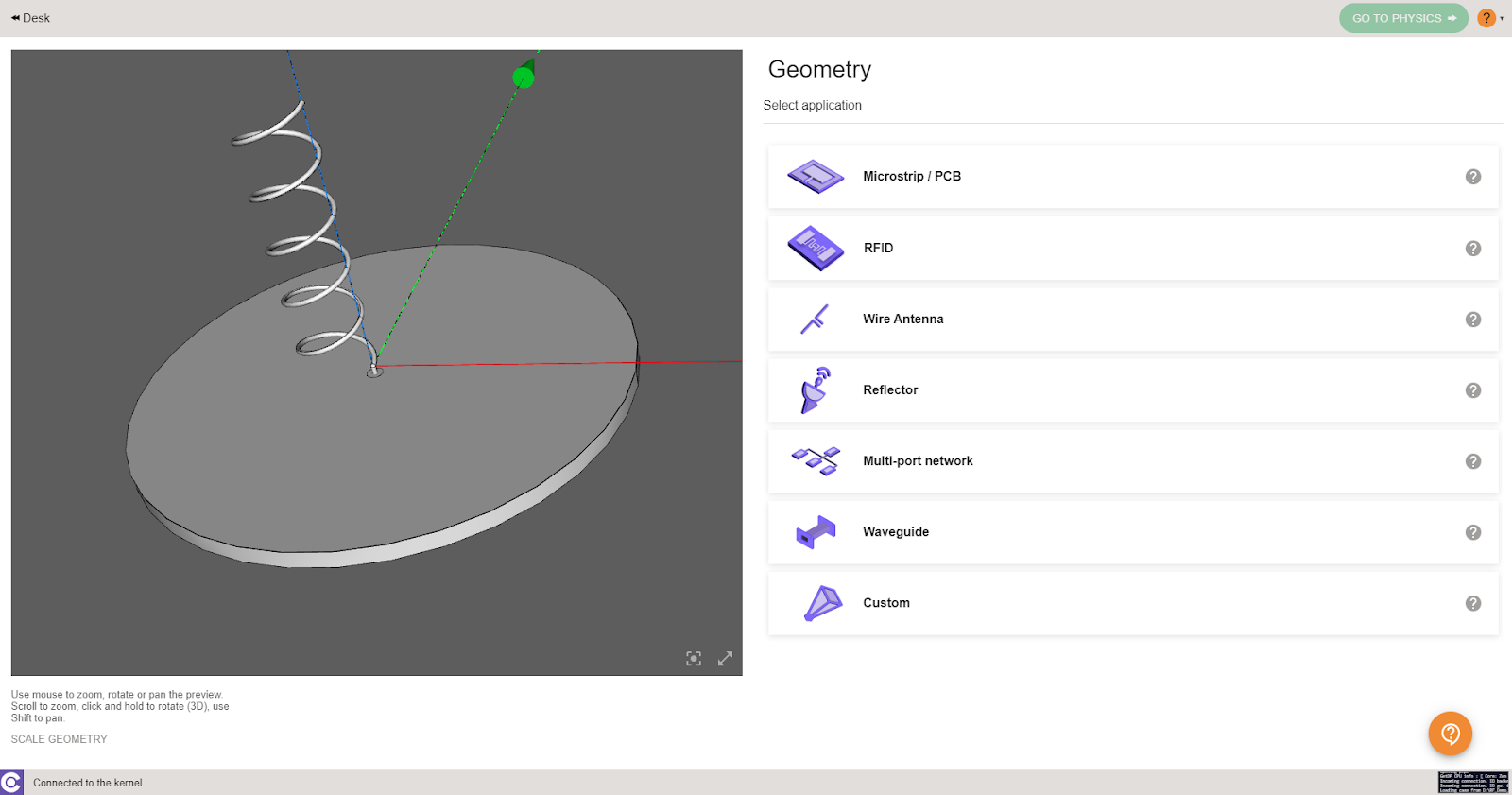Click the GO TO PHYSICS button
The width and height of the screenshot is (1512, 795).
[1403, 18]
